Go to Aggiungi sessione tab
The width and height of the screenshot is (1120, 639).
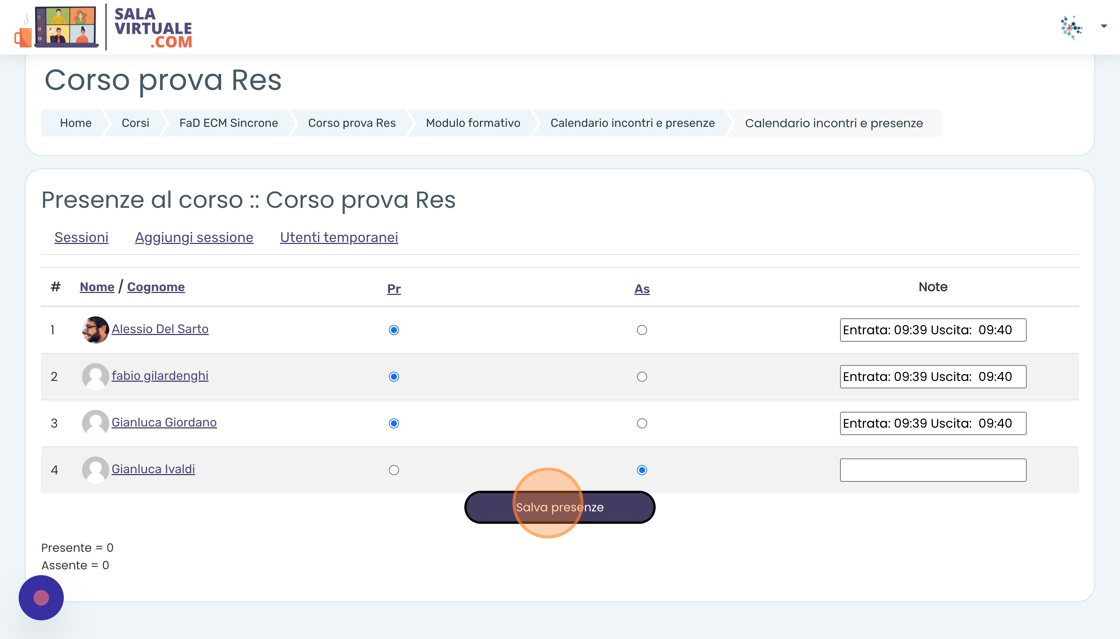[x=194, y=237]
